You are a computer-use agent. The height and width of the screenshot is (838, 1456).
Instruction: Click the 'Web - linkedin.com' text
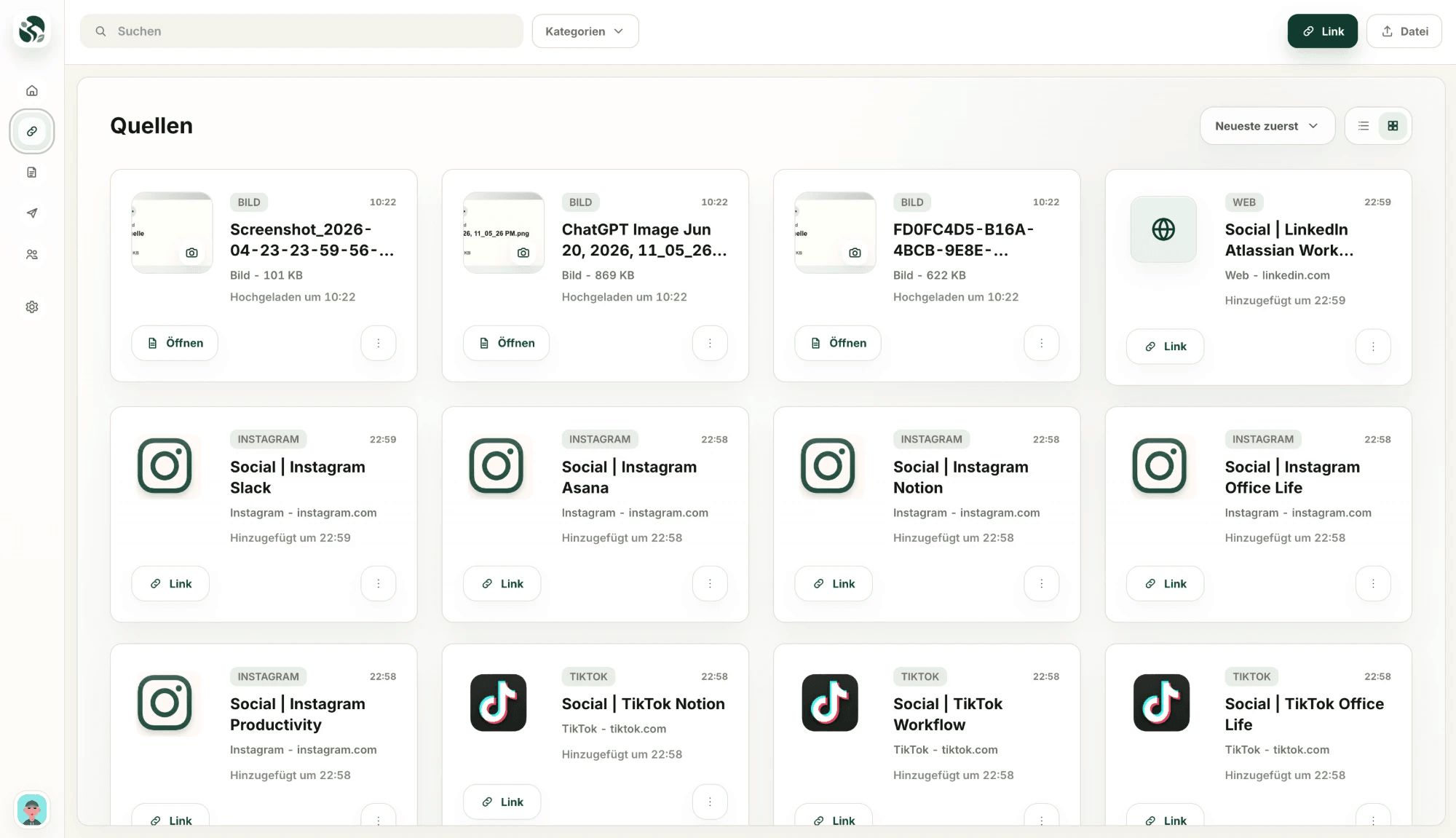tap(1277, 275)
